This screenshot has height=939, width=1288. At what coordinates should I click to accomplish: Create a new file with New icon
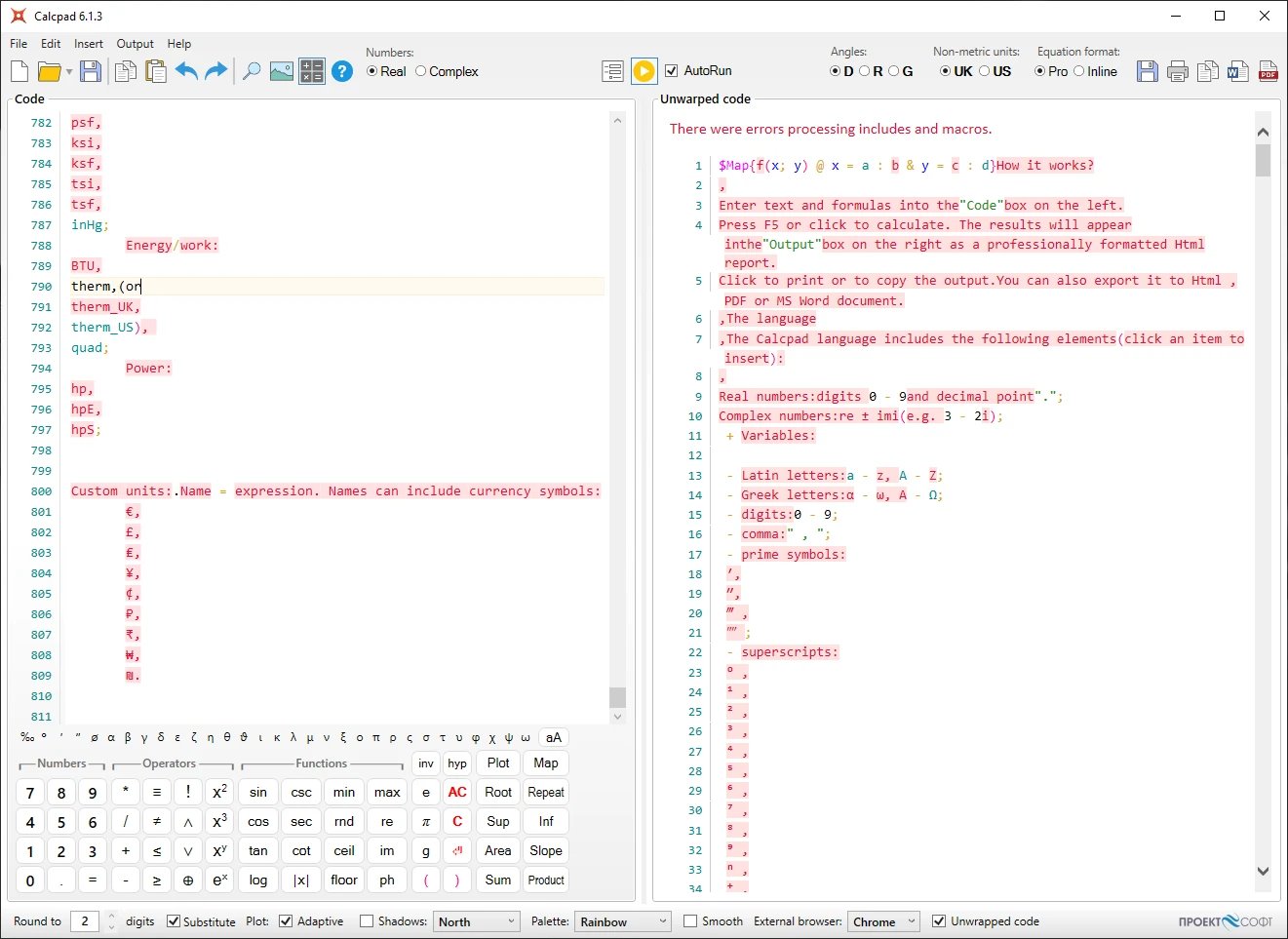click(20, 71)
